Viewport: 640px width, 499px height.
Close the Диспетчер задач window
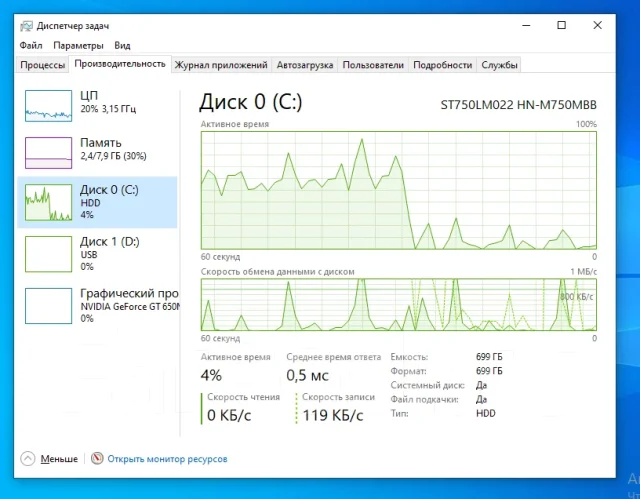click(598, 25)
